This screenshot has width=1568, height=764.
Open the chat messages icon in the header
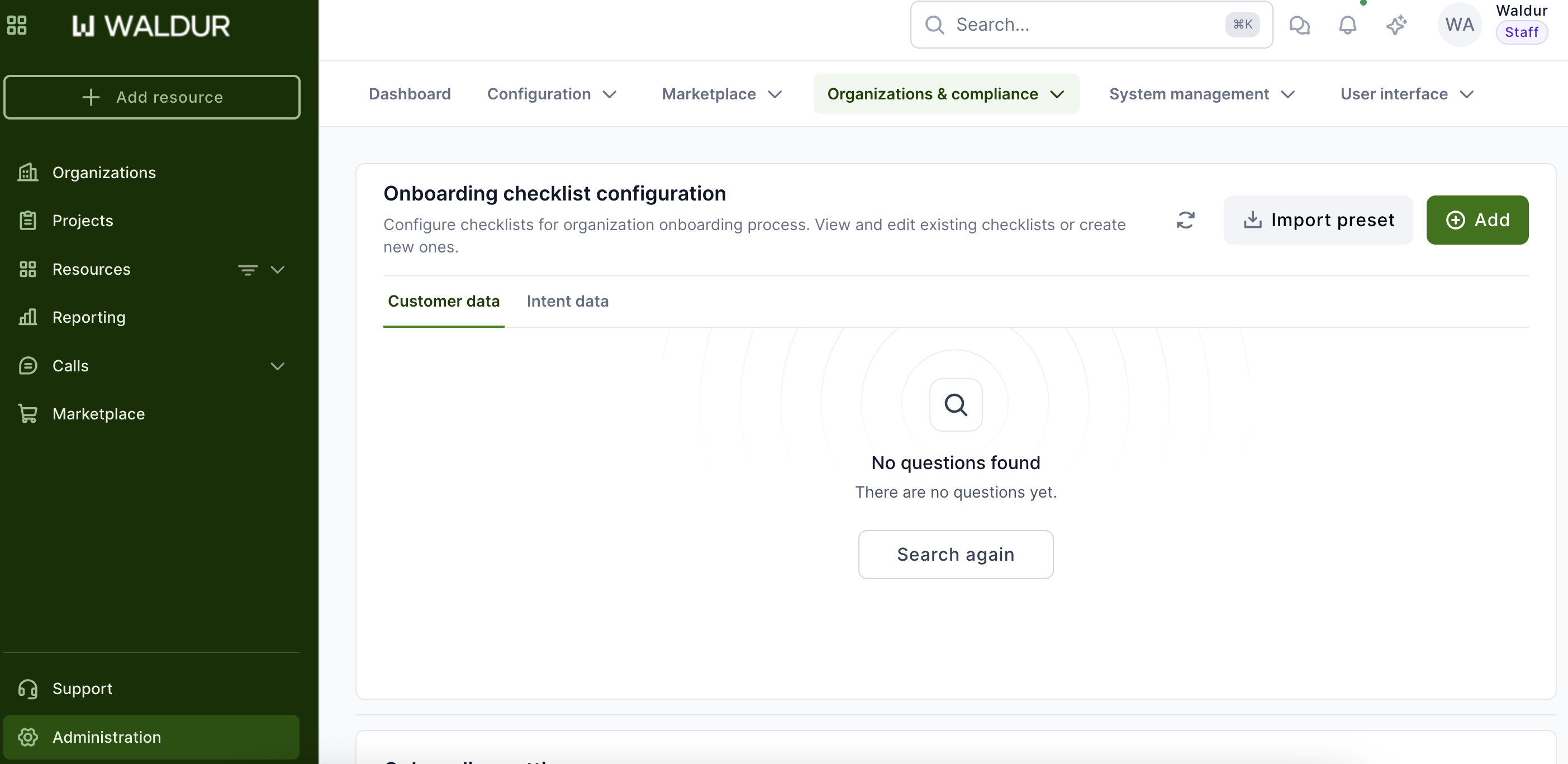coord(1299,25)
